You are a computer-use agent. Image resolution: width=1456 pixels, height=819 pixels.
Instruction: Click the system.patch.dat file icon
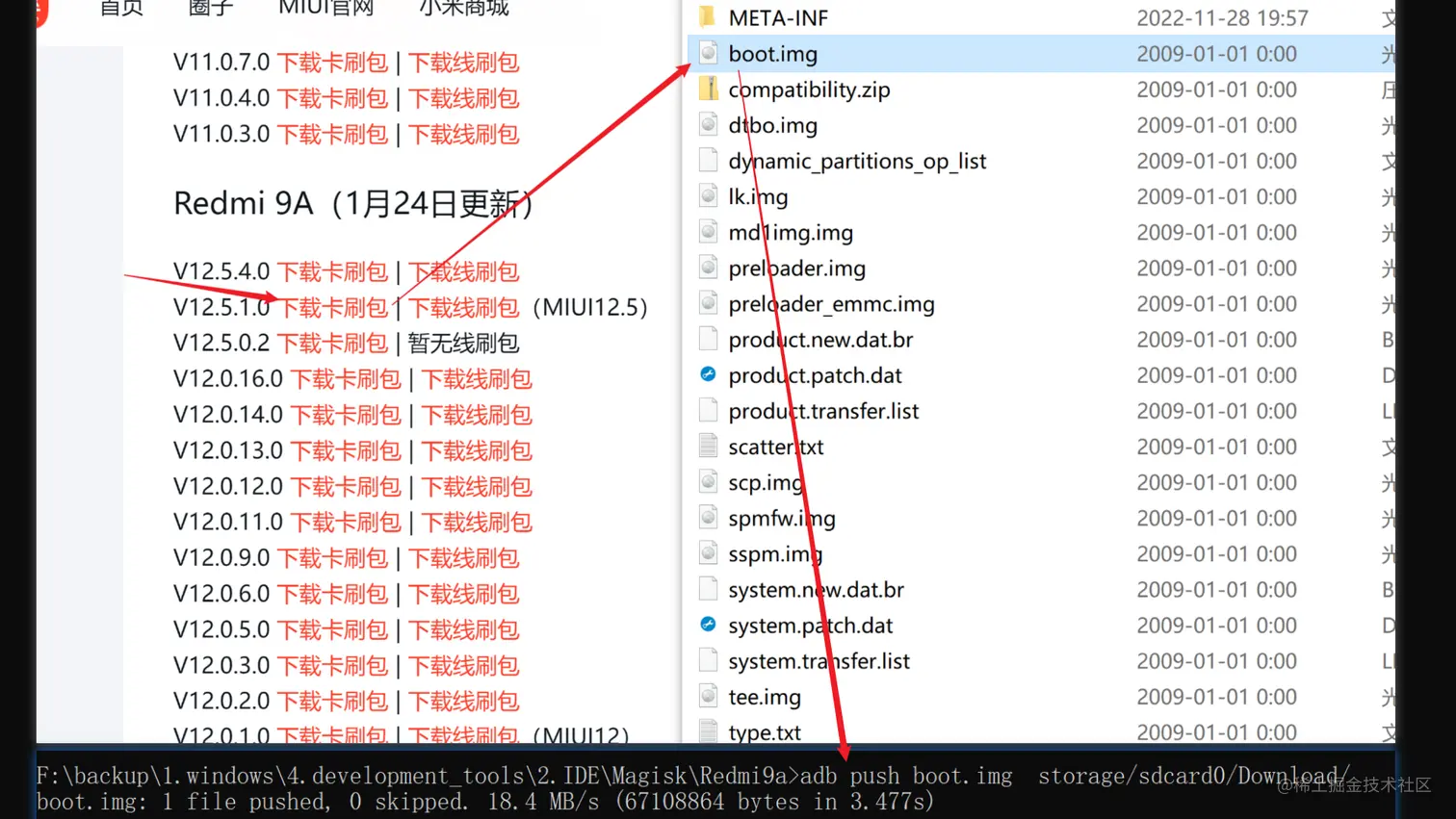coord(708,625)
